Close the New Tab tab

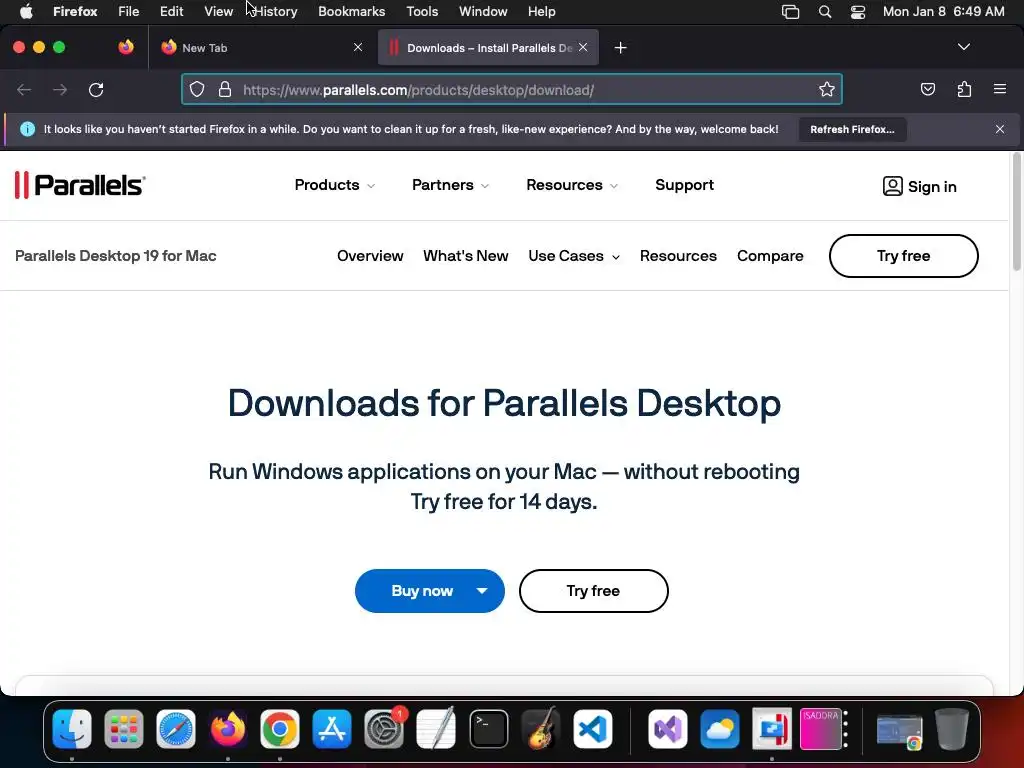358,47
